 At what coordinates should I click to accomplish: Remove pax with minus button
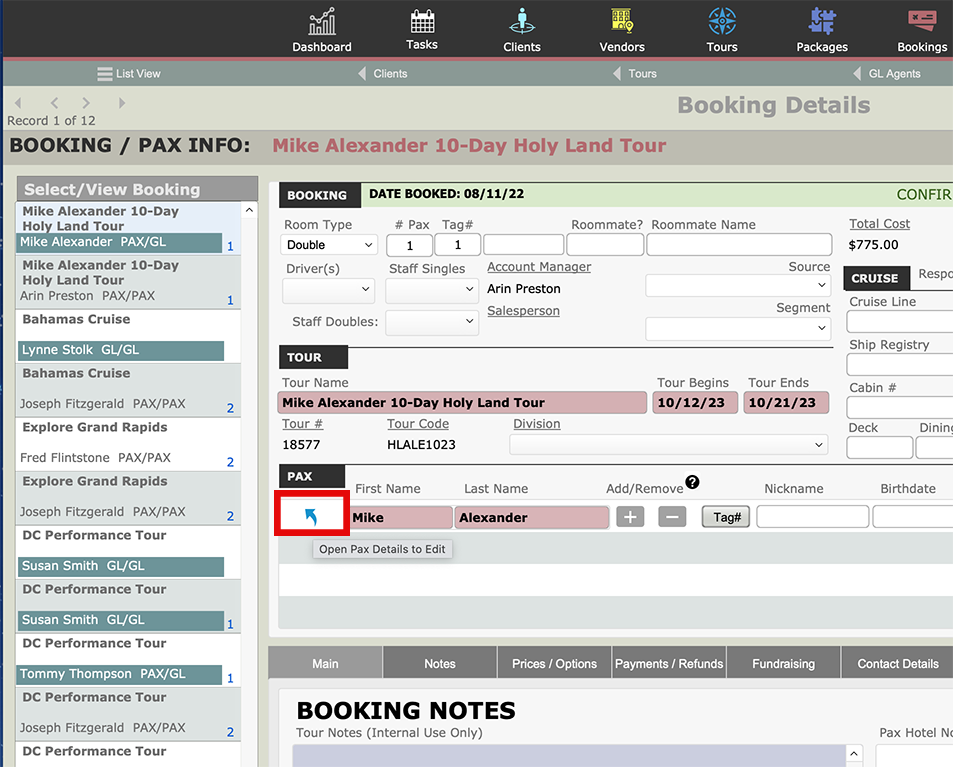click(x=672, y=517)
